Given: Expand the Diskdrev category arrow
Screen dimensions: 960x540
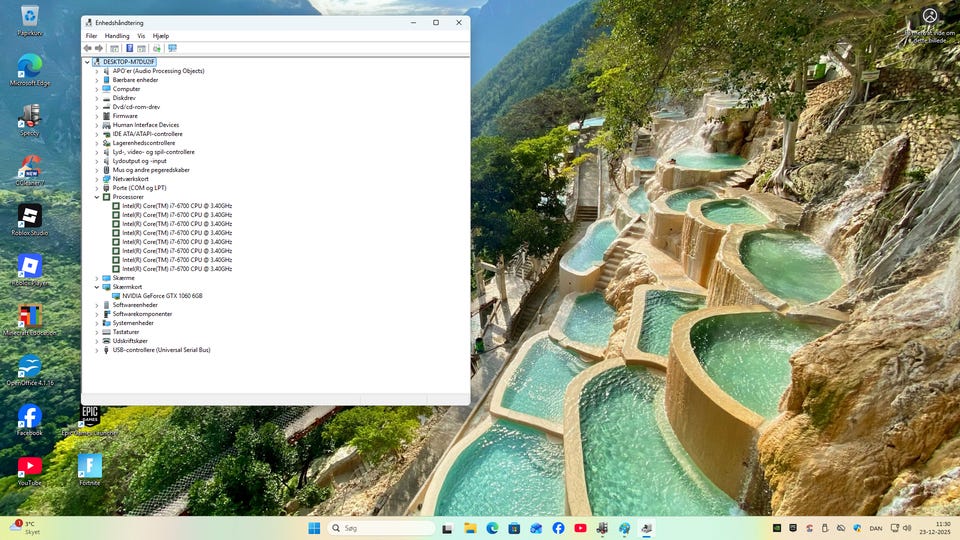Looking at the screenshot, I should [97, 98].
